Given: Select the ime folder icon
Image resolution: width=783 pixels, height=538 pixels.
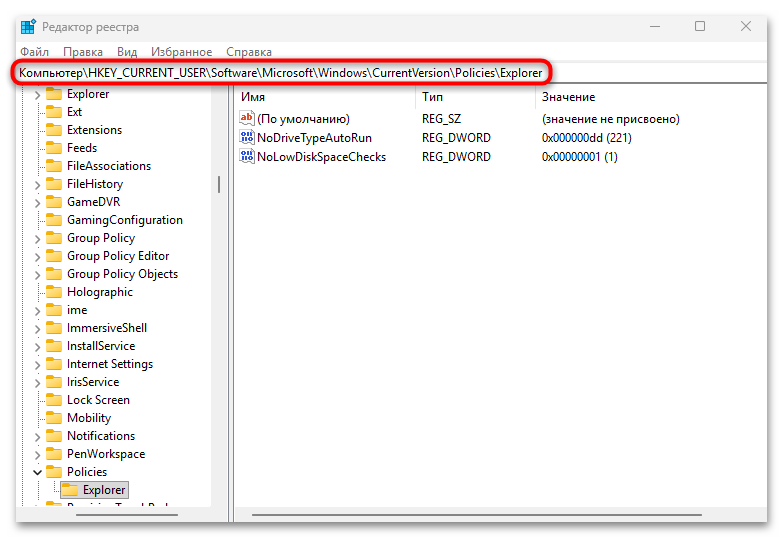Looking at the screenshot, I should click(x=54, y=310).
